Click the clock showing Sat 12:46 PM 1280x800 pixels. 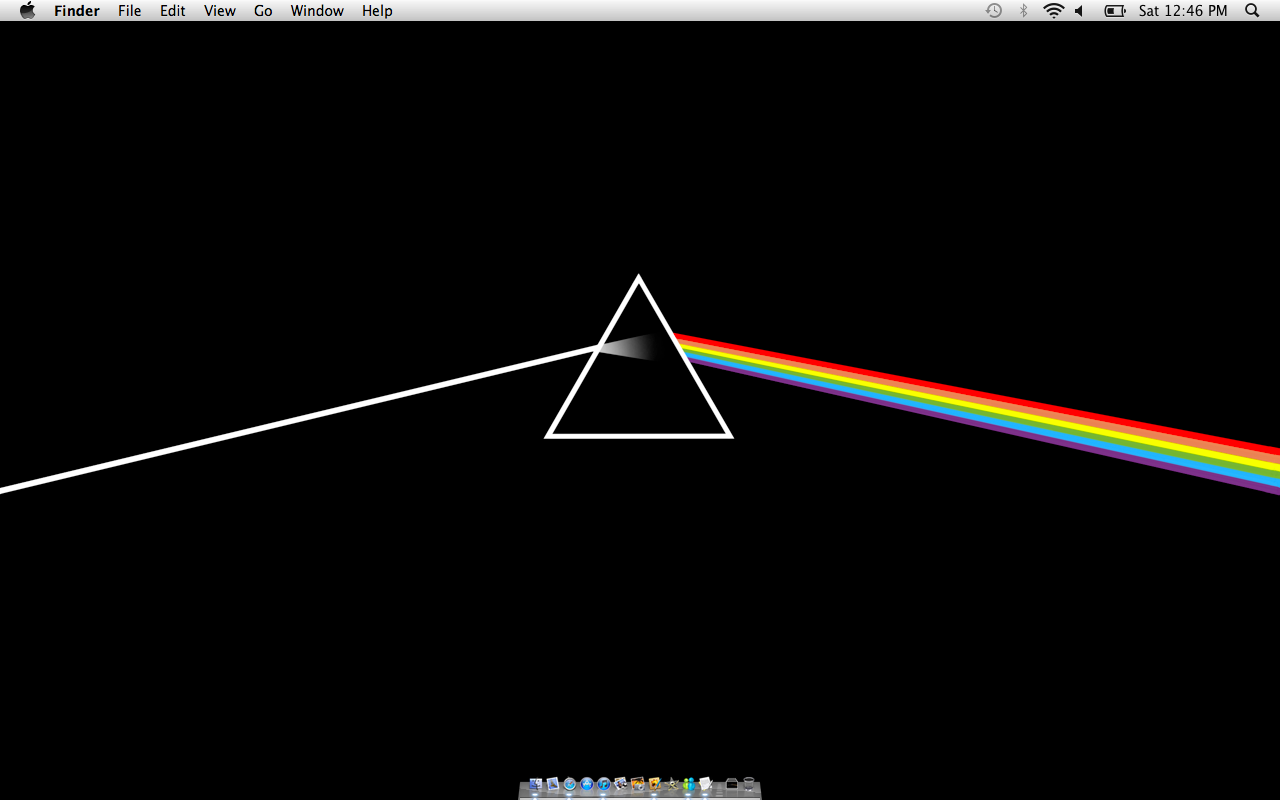[x=1183, y=11]
